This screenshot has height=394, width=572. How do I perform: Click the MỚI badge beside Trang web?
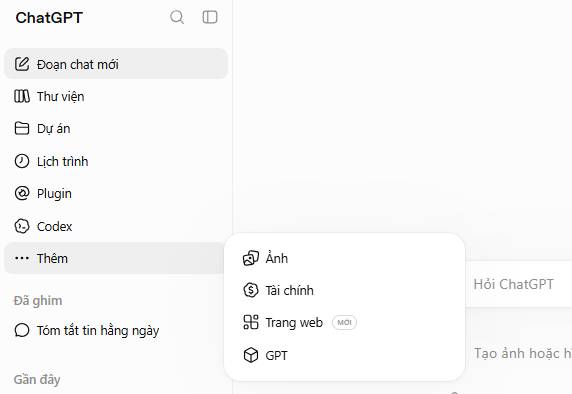[344, 322]
